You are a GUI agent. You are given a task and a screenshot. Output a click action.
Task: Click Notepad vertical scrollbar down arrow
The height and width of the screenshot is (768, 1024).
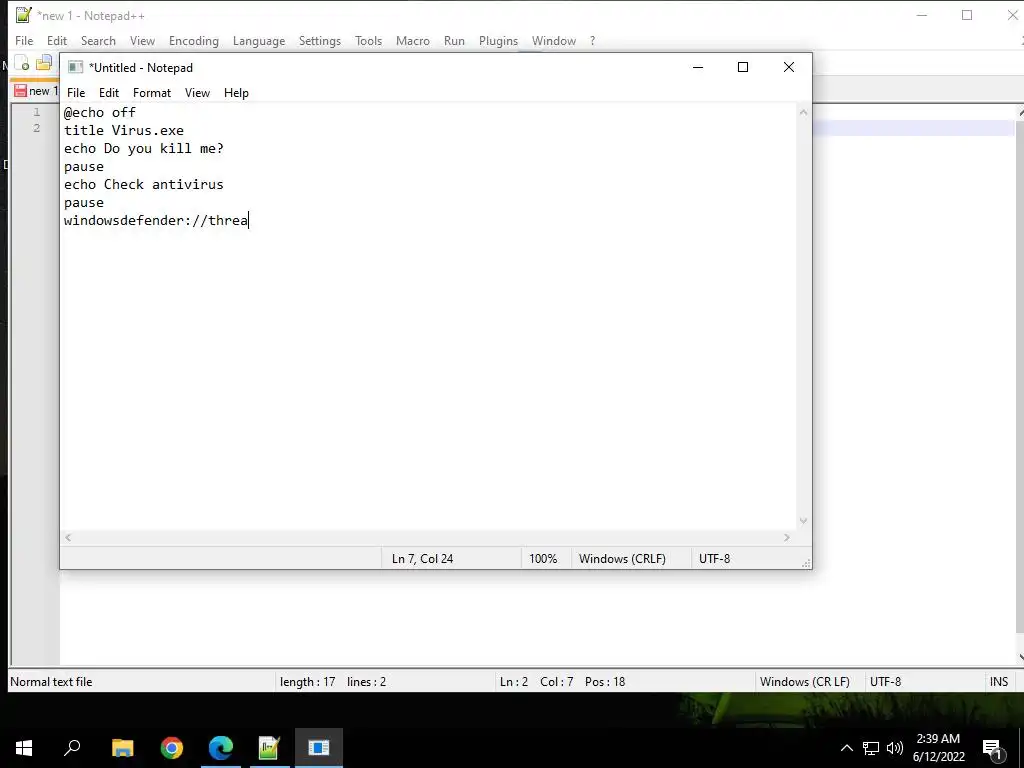(803, 521)
